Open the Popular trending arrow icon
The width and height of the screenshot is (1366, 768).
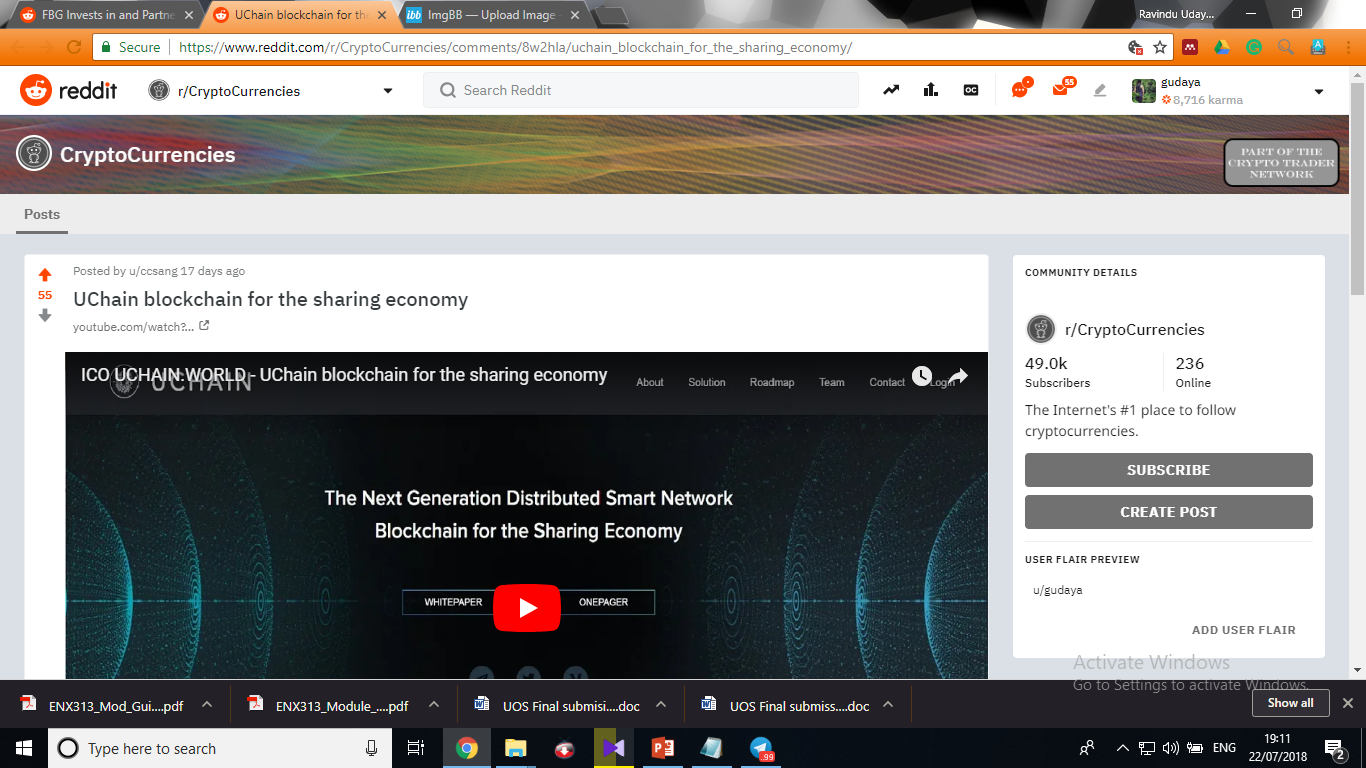click(891, 90)
